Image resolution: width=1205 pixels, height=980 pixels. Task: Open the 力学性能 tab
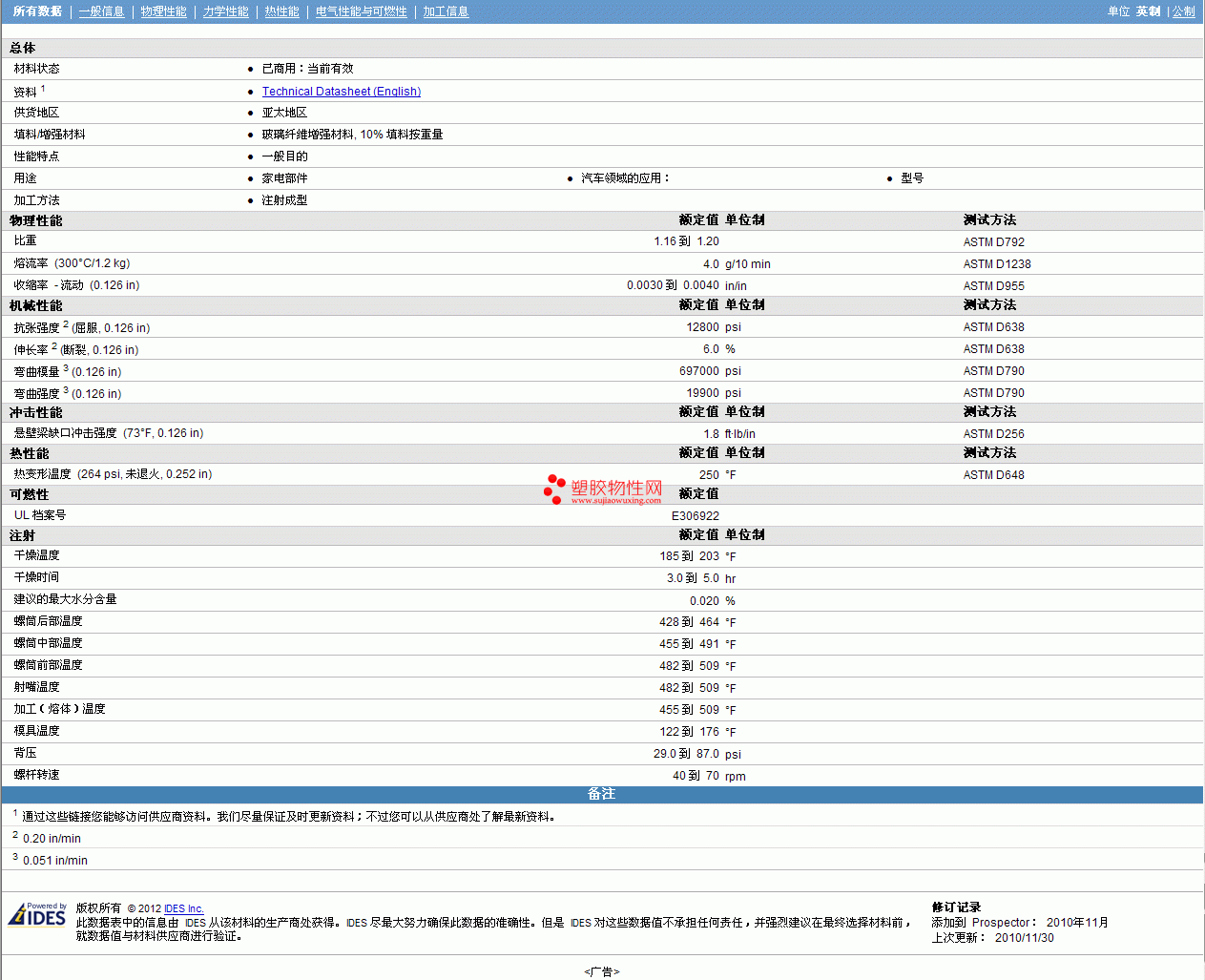coord(225,11)
